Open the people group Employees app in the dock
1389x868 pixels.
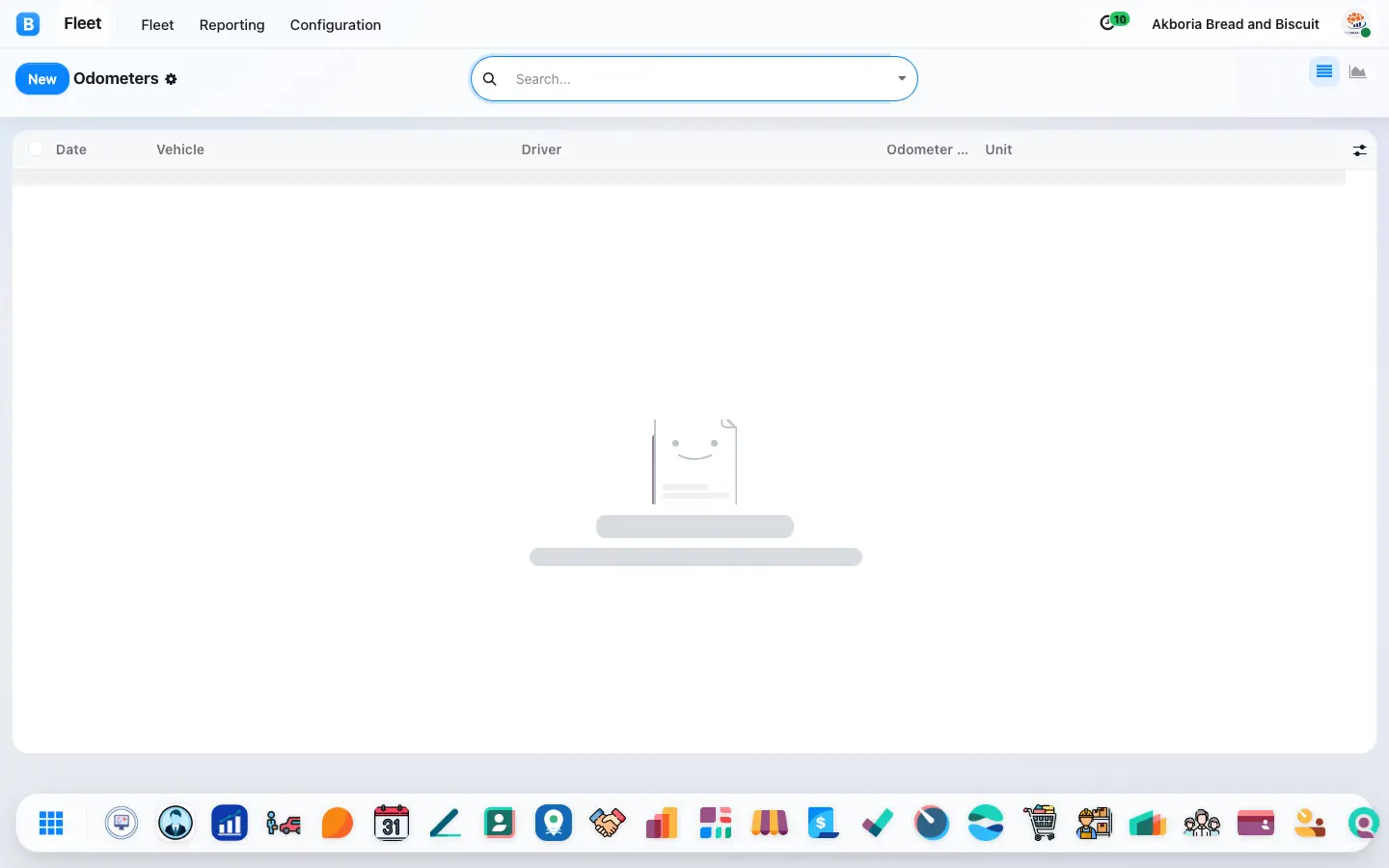point(1202,823)
